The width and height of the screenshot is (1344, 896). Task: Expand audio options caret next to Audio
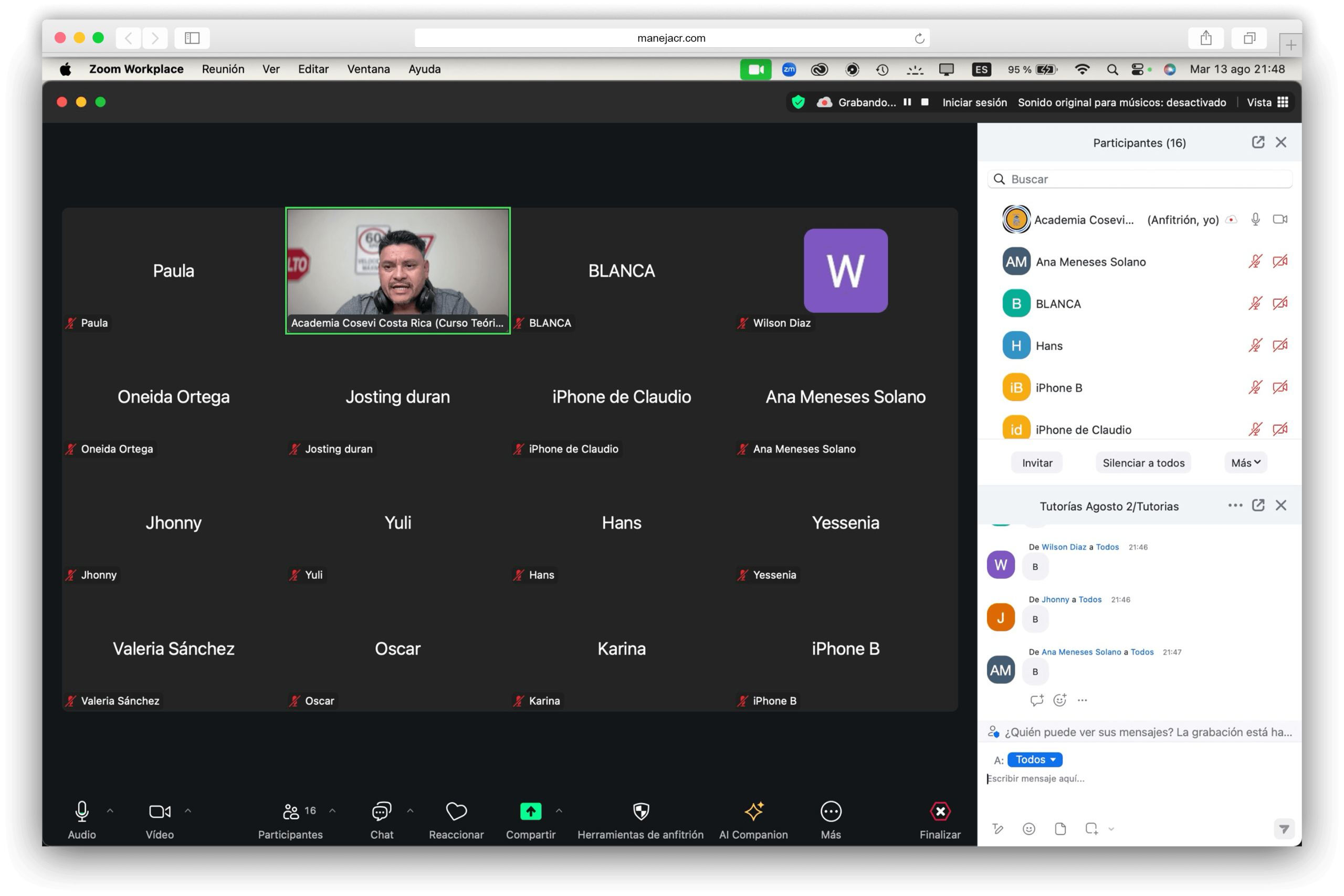click(x=110, y=810)
